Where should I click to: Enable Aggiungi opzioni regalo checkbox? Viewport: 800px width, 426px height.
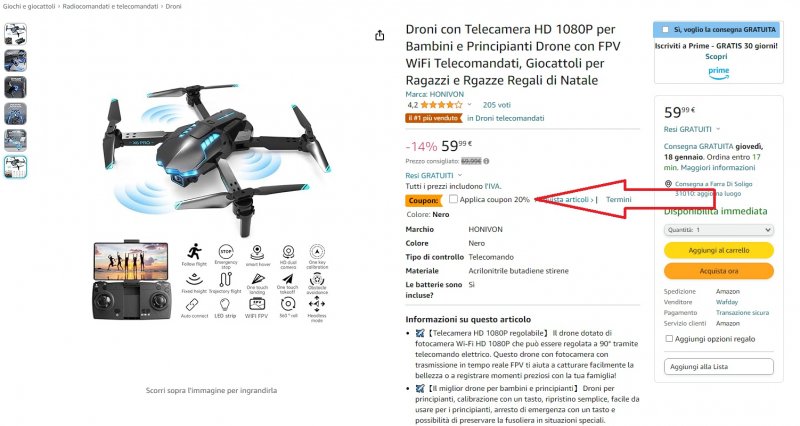pos(669,338)
